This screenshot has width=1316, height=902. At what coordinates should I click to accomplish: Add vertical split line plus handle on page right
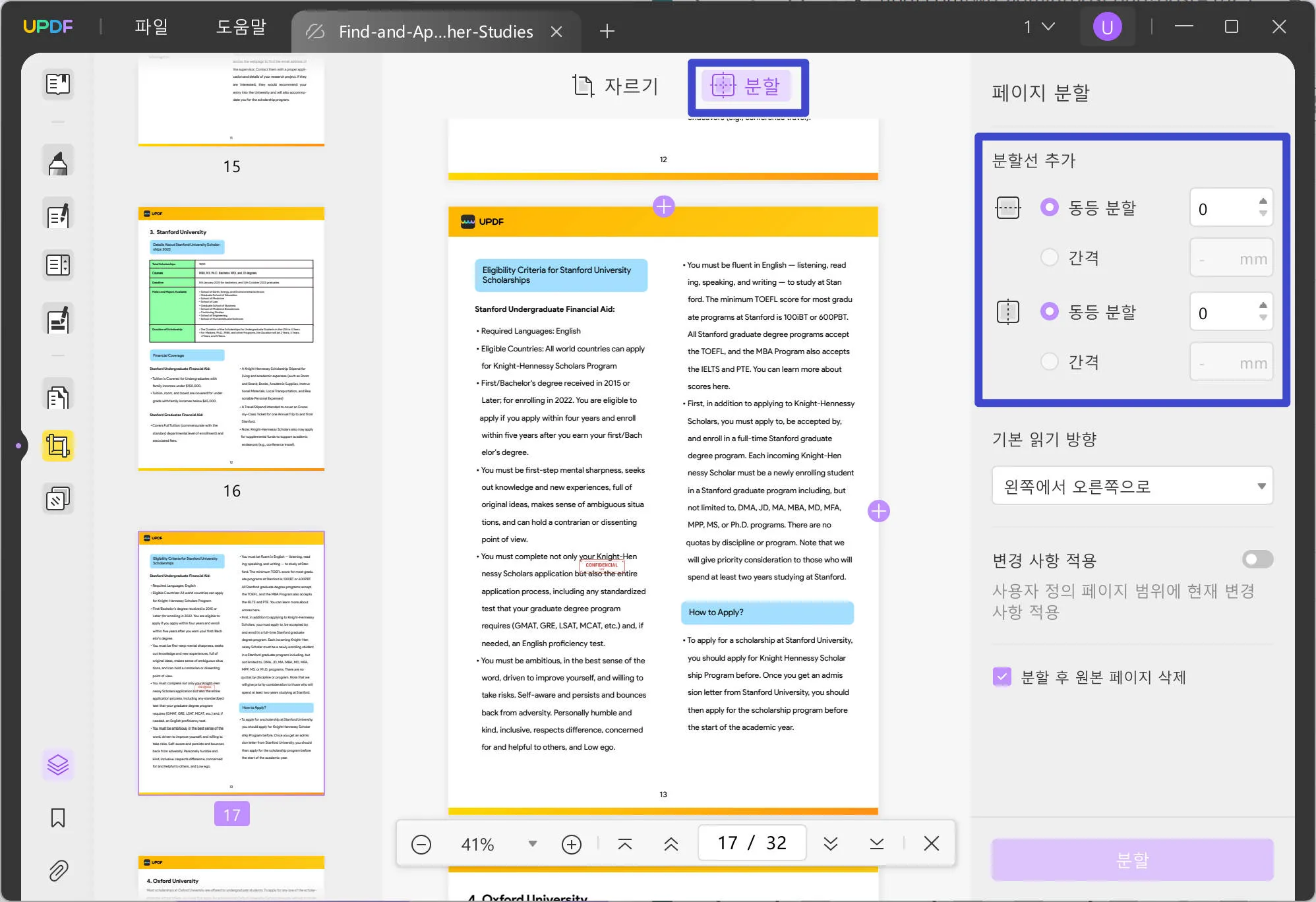879,511
